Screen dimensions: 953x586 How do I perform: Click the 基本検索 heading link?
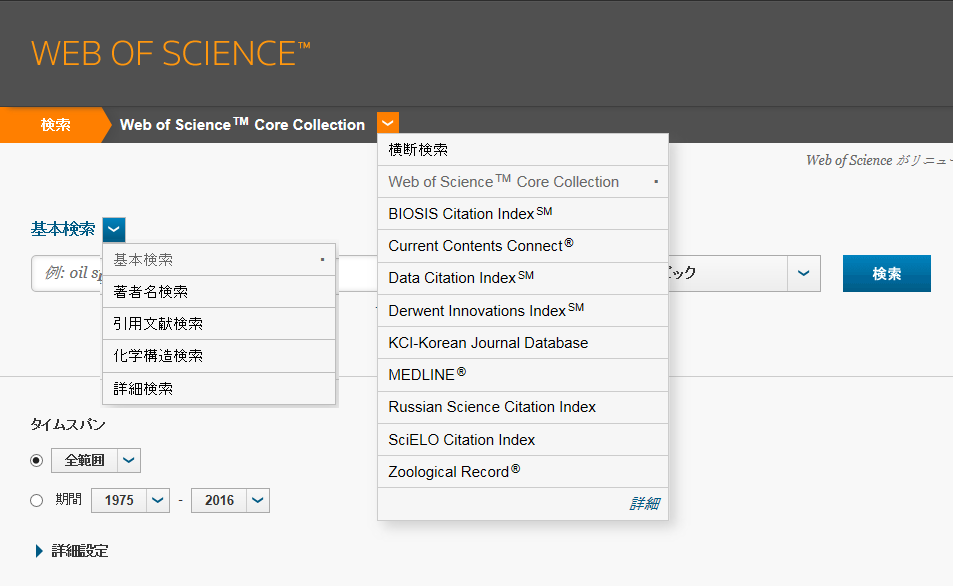[63, 229]
